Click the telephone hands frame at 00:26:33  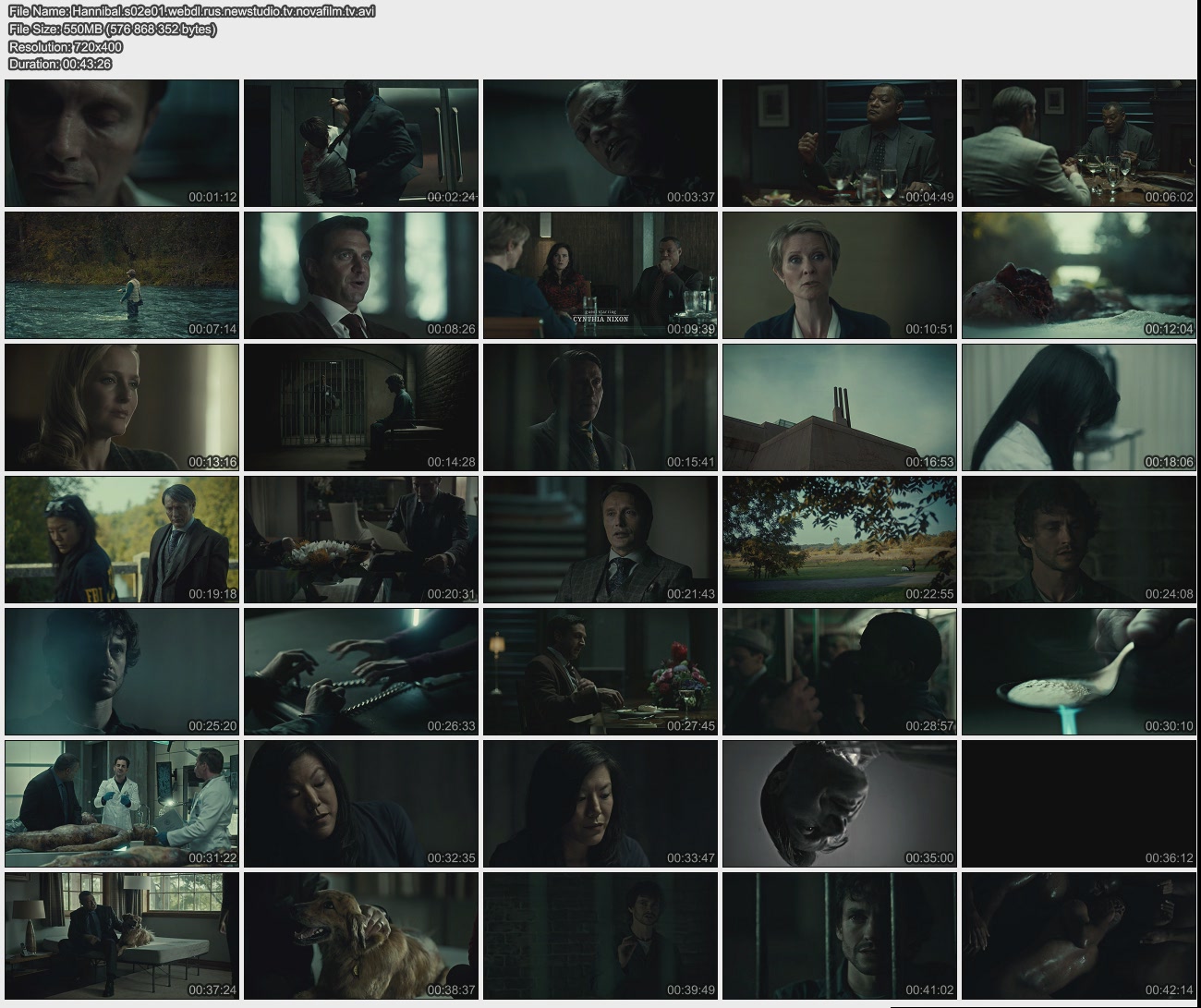361,672
